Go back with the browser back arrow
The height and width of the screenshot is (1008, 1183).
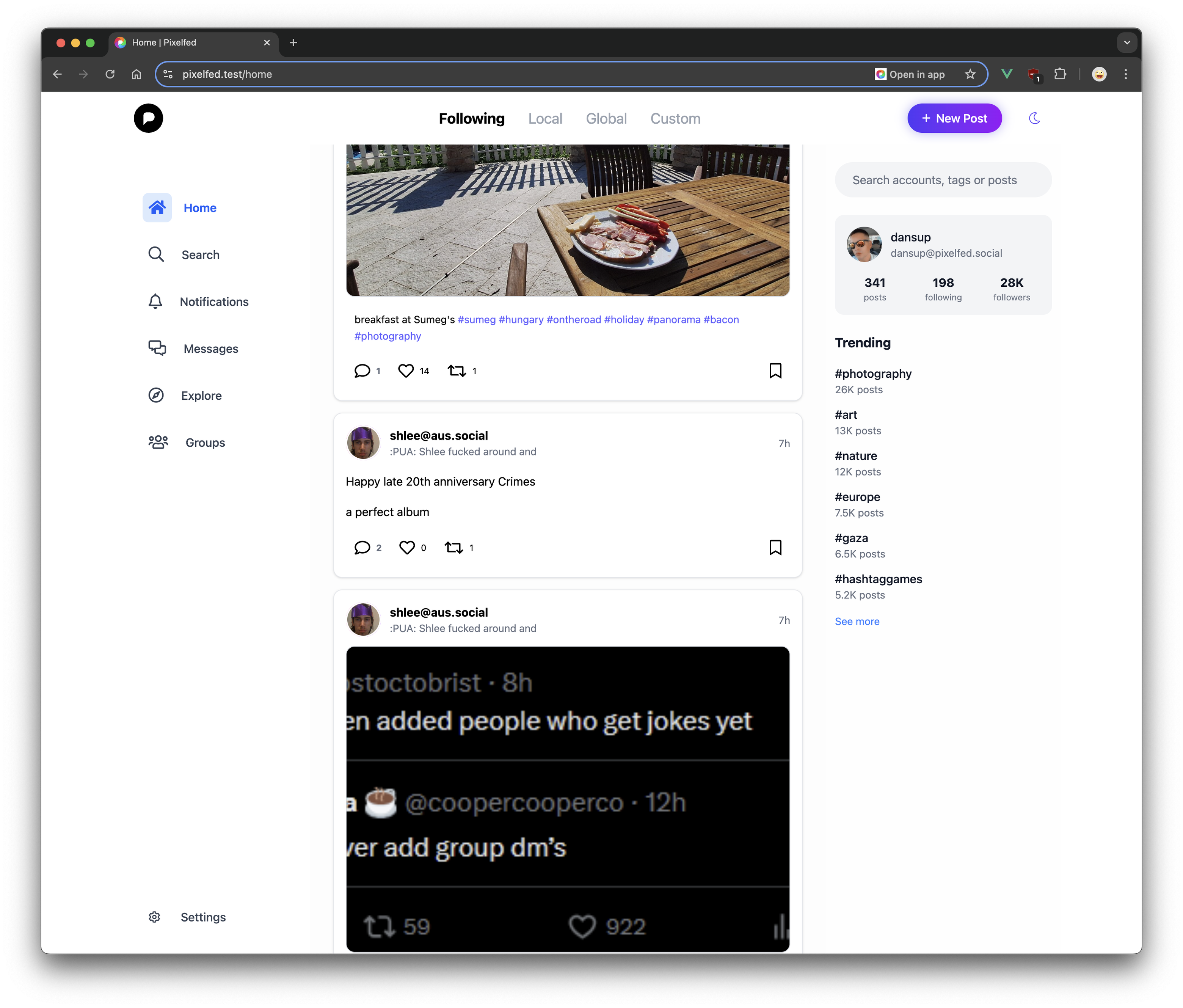tap(57, 74)
